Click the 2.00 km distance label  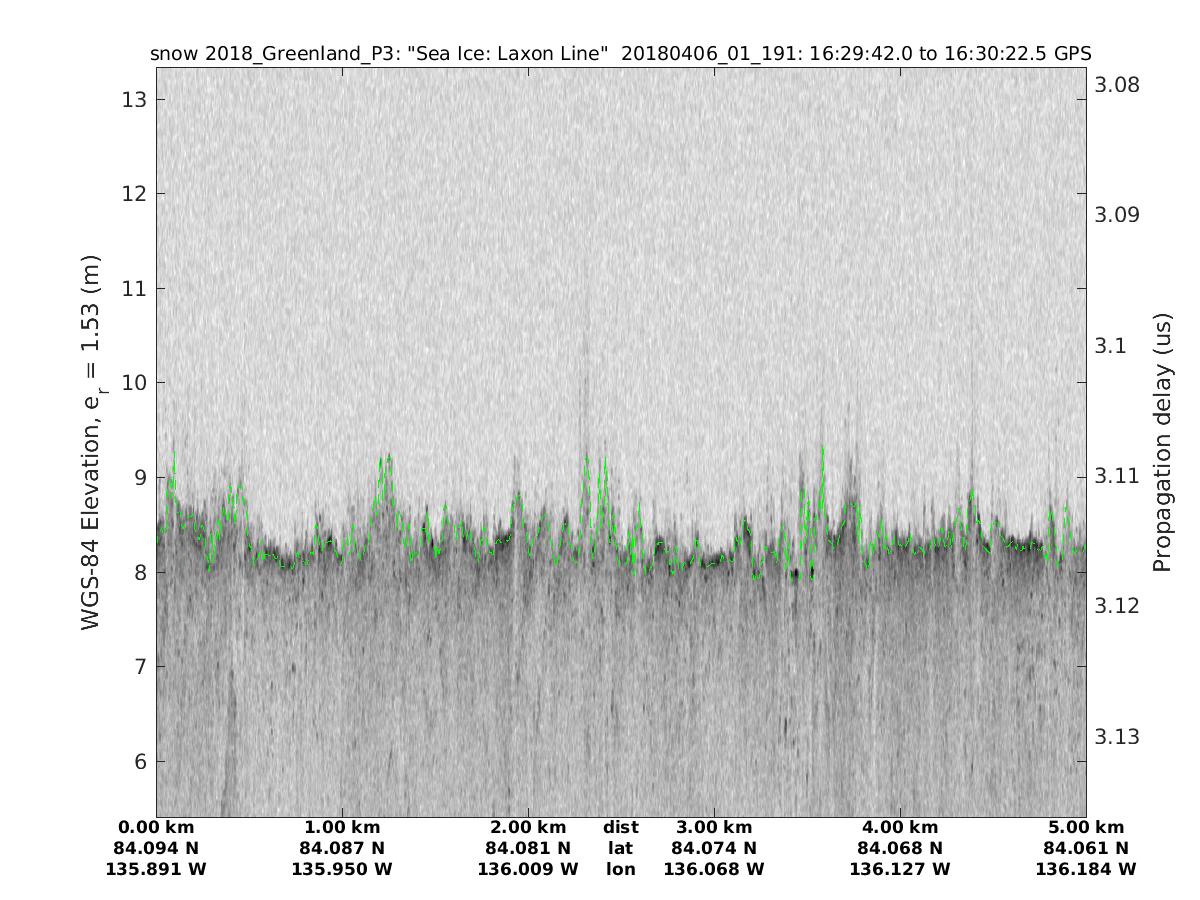point(528,828)
